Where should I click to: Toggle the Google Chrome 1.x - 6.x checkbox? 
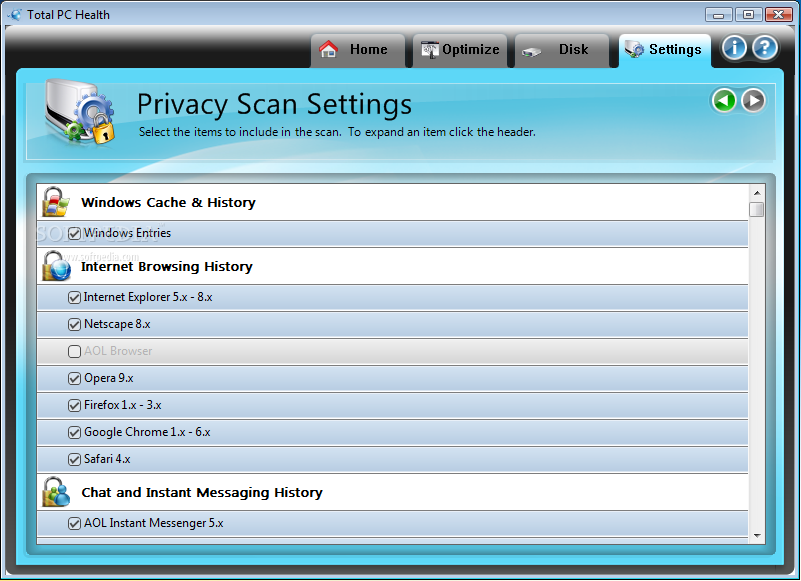75,433
